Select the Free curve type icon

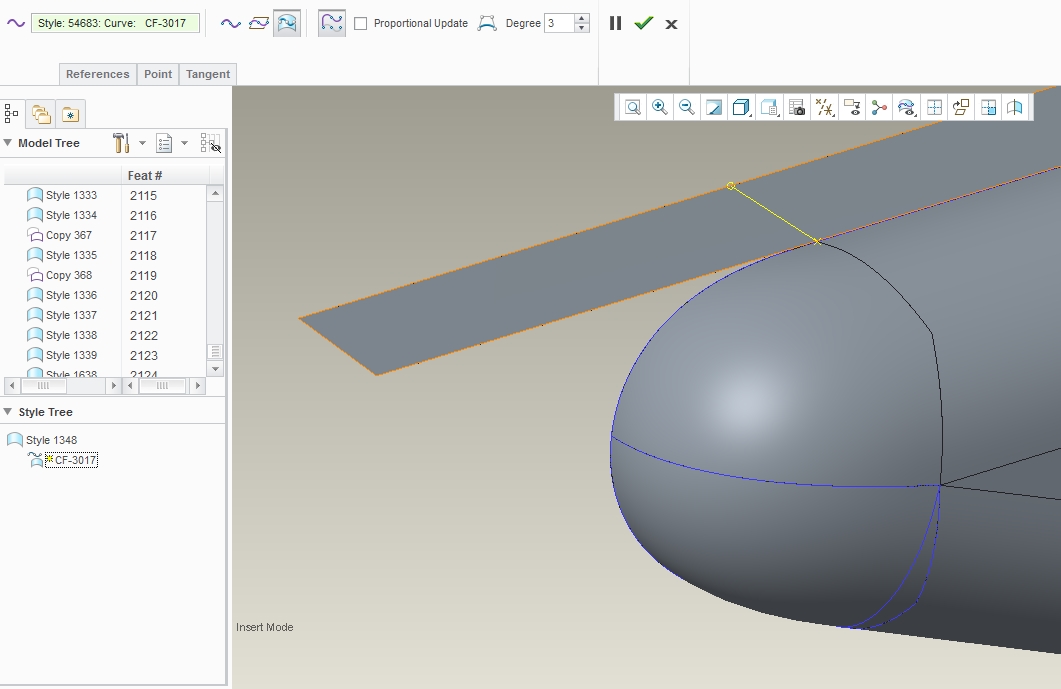pyautogui.click(x=231, y=23)
